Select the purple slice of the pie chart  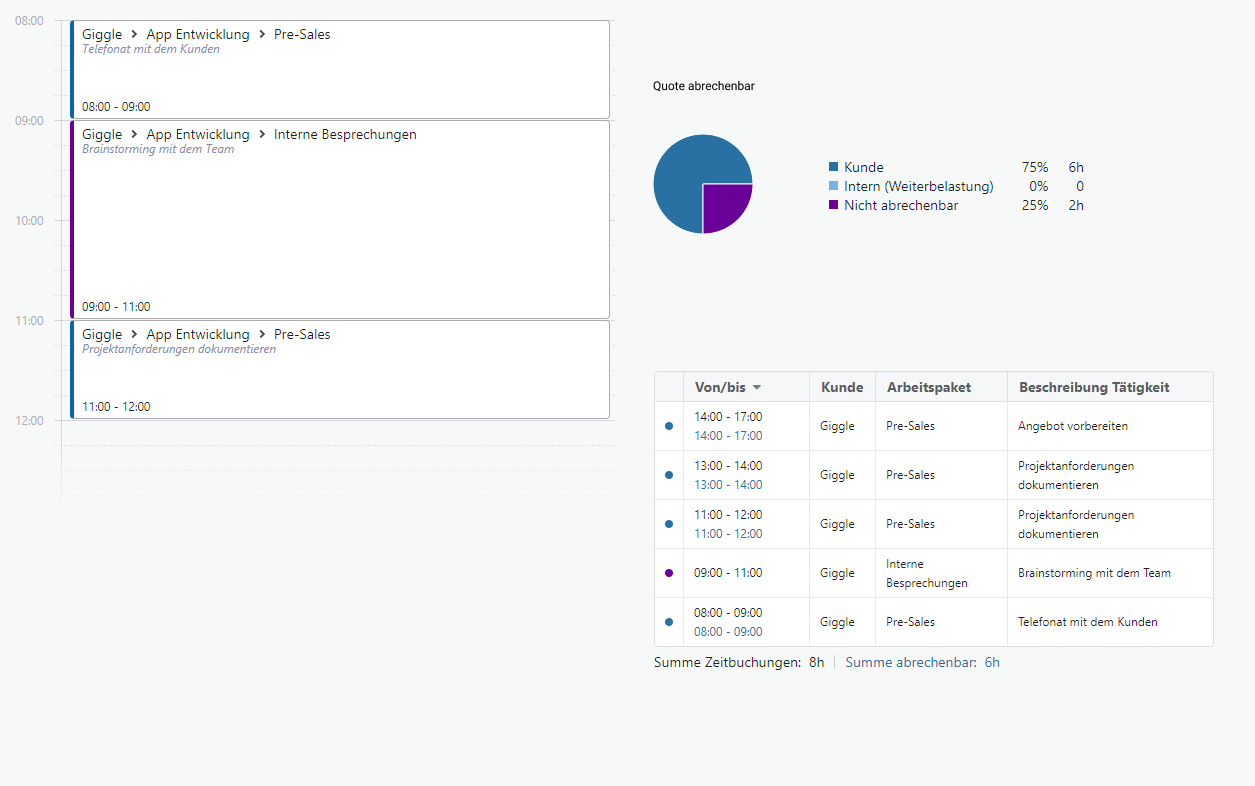[724, 205]
